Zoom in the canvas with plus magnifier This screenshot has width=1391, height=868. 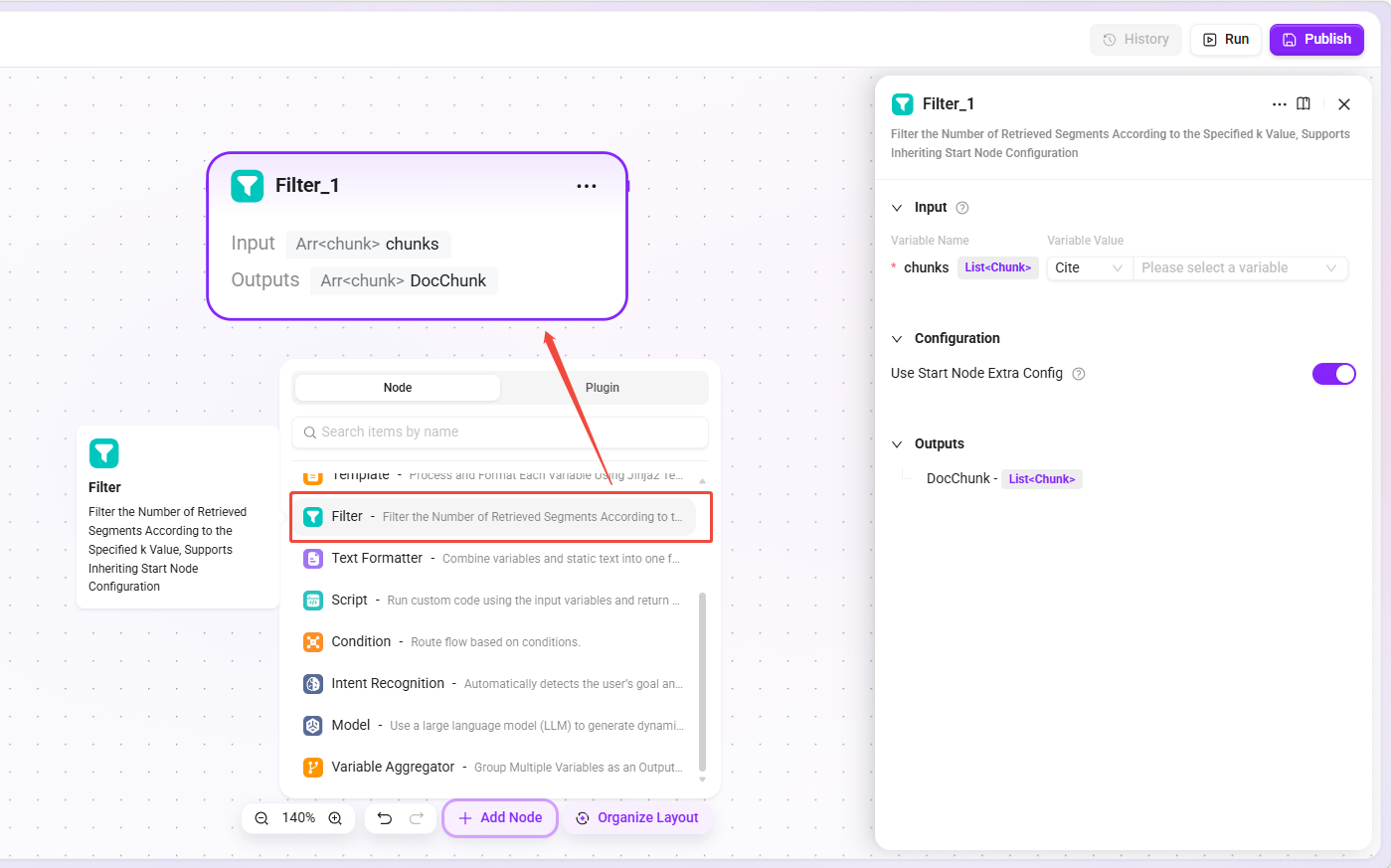tap(335, 818)
